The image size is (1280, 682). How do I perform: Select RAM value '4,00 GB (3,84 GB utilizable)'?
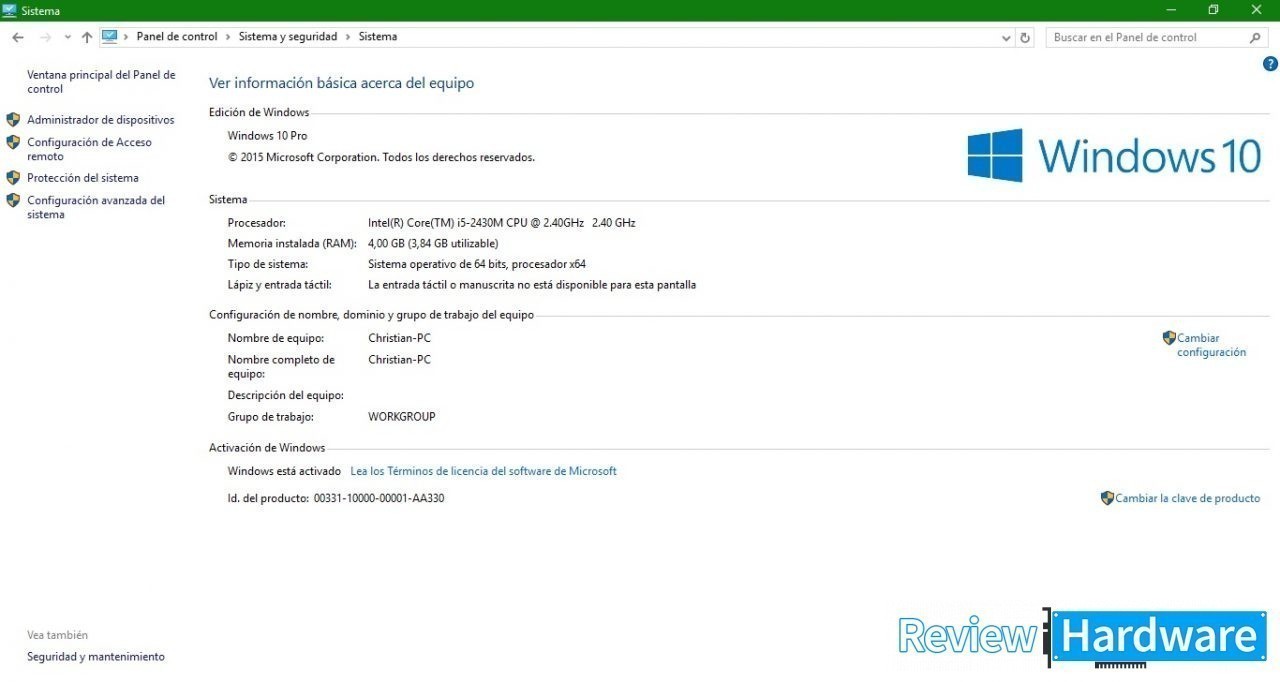click(x=433, y=244)
